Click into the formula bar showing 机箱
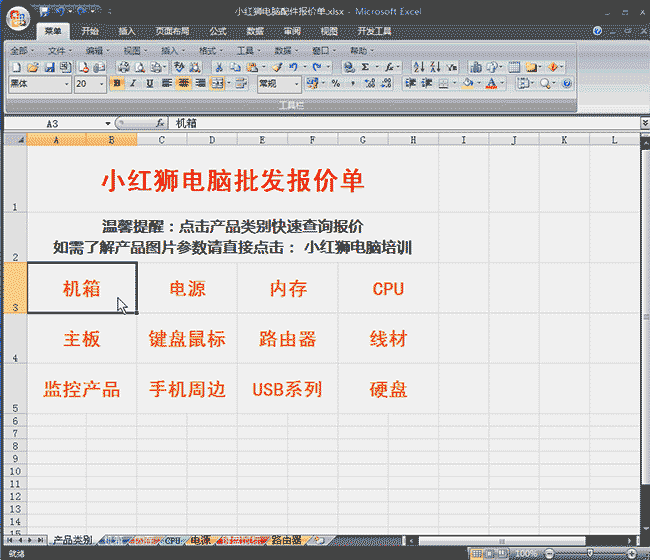 [404, 123]
